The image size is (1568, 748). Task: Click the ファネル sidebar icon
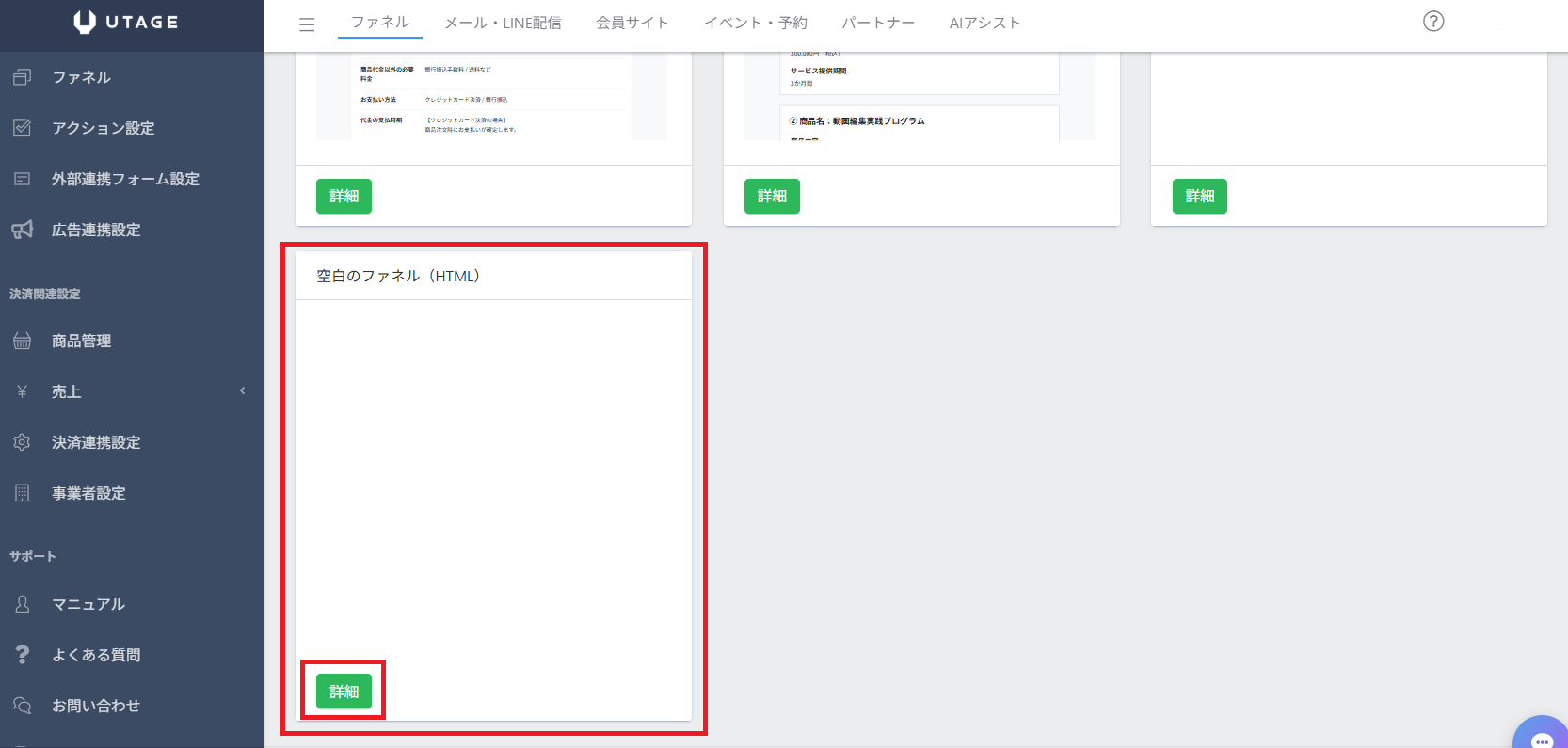[x=23, y=77]
